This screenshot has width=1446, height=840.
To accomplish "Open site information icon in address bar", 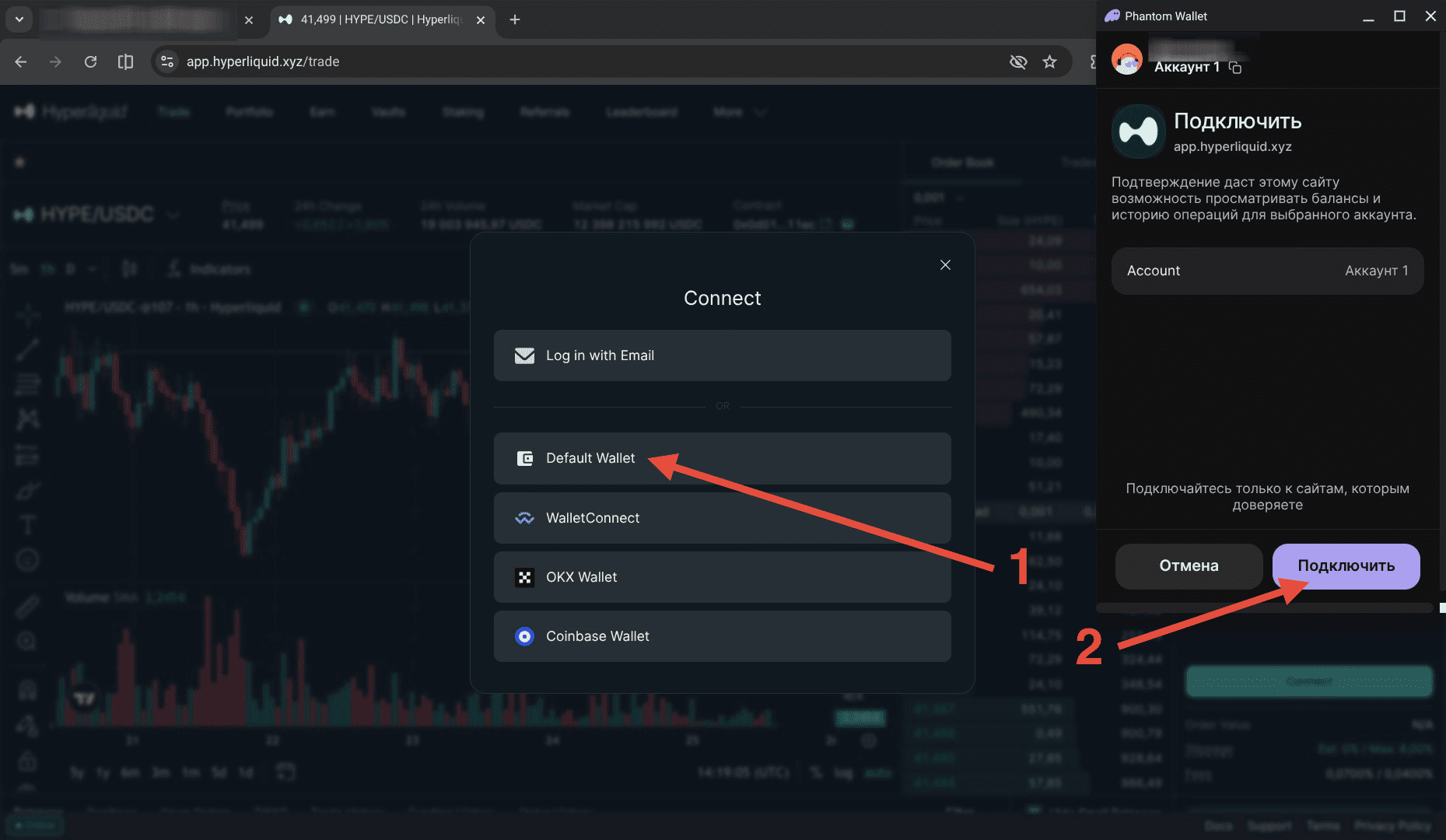I will (166, 61).
